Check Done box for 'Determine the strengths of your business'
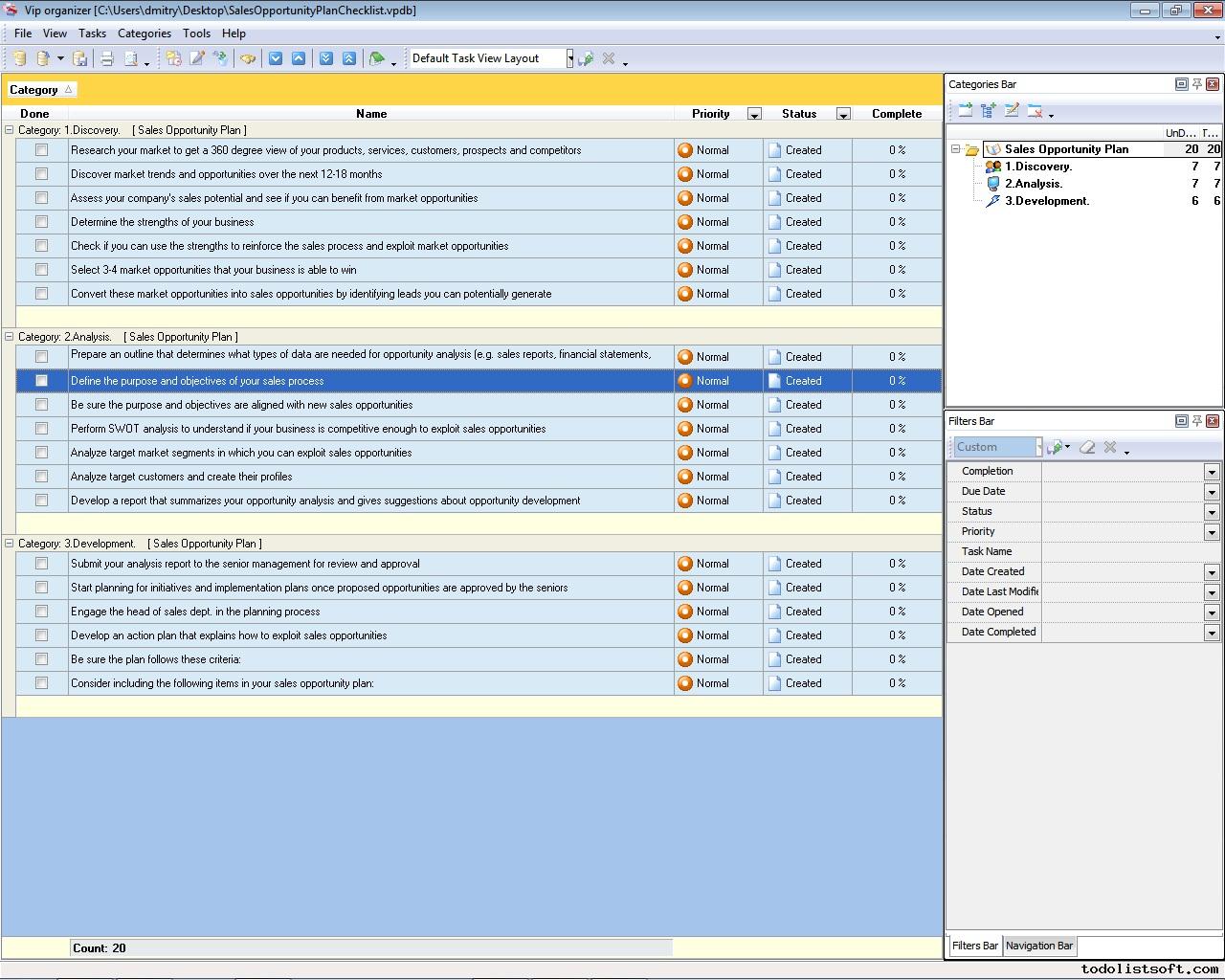The height and width of the screenshot is (980, 1225). point(41,222)
